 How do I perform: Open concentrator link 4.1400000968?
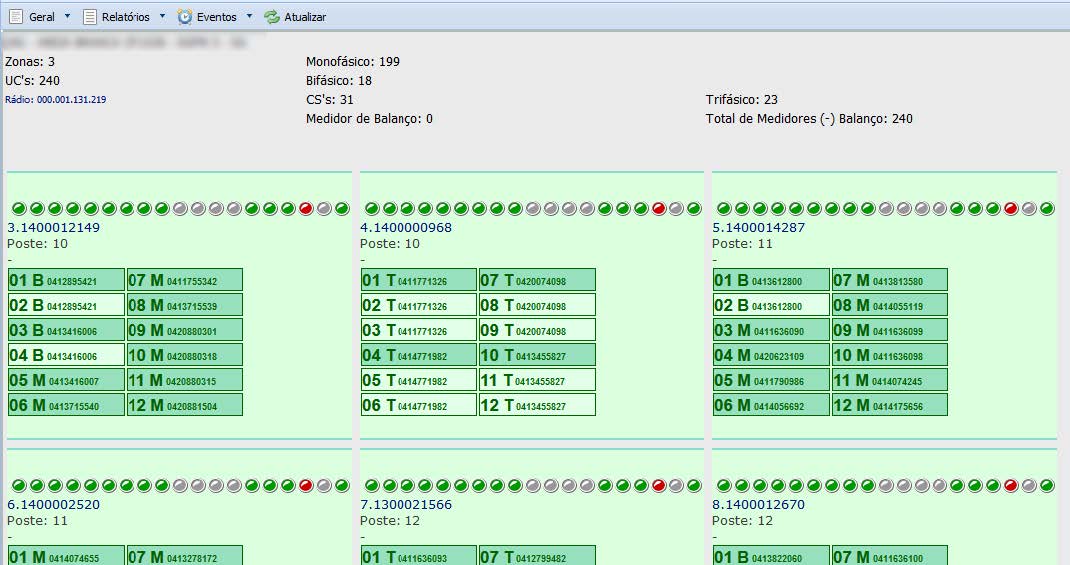(406, 228)
